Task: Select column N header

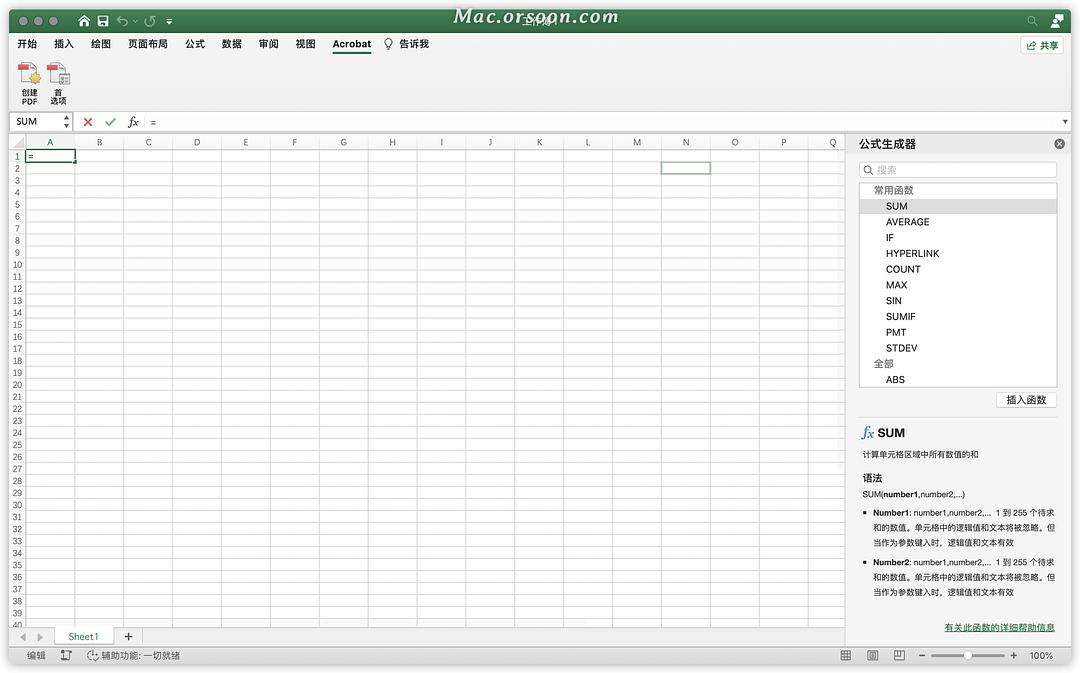Action: click(686, 142)
